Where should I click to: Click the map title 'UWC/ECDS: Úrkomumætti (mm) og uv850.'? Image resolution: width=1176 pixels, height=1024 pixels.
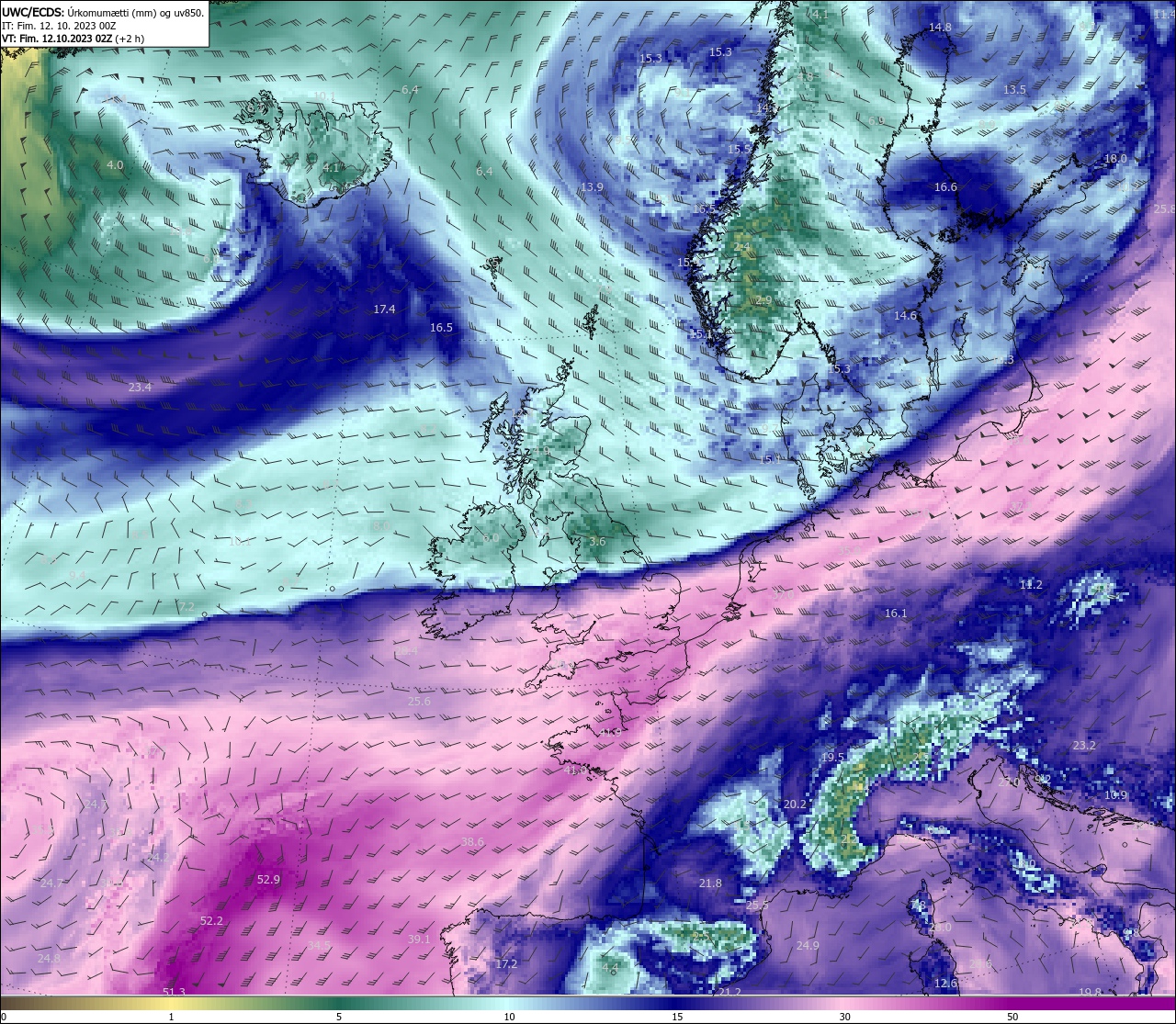point(103,12)
